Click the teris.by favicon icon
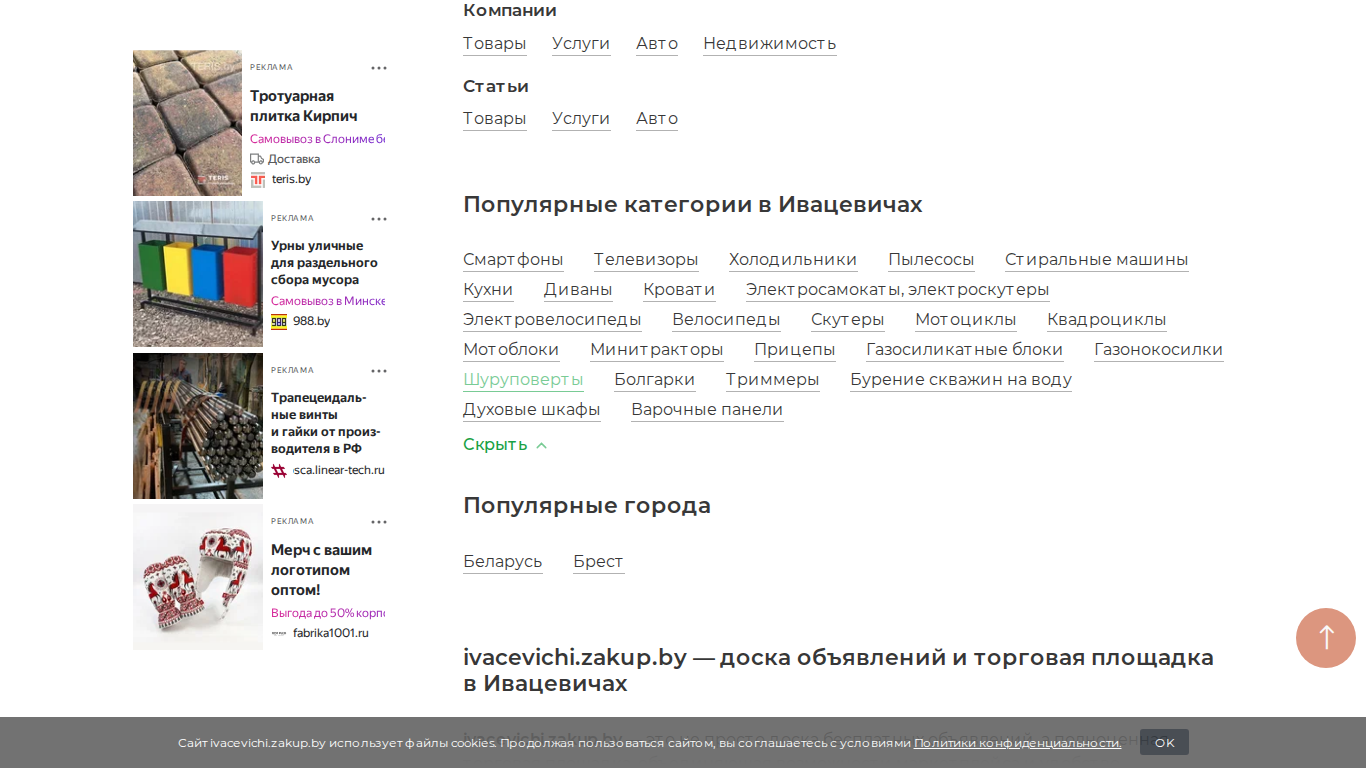Screen dimensions: 1366x768 (258, 180)
